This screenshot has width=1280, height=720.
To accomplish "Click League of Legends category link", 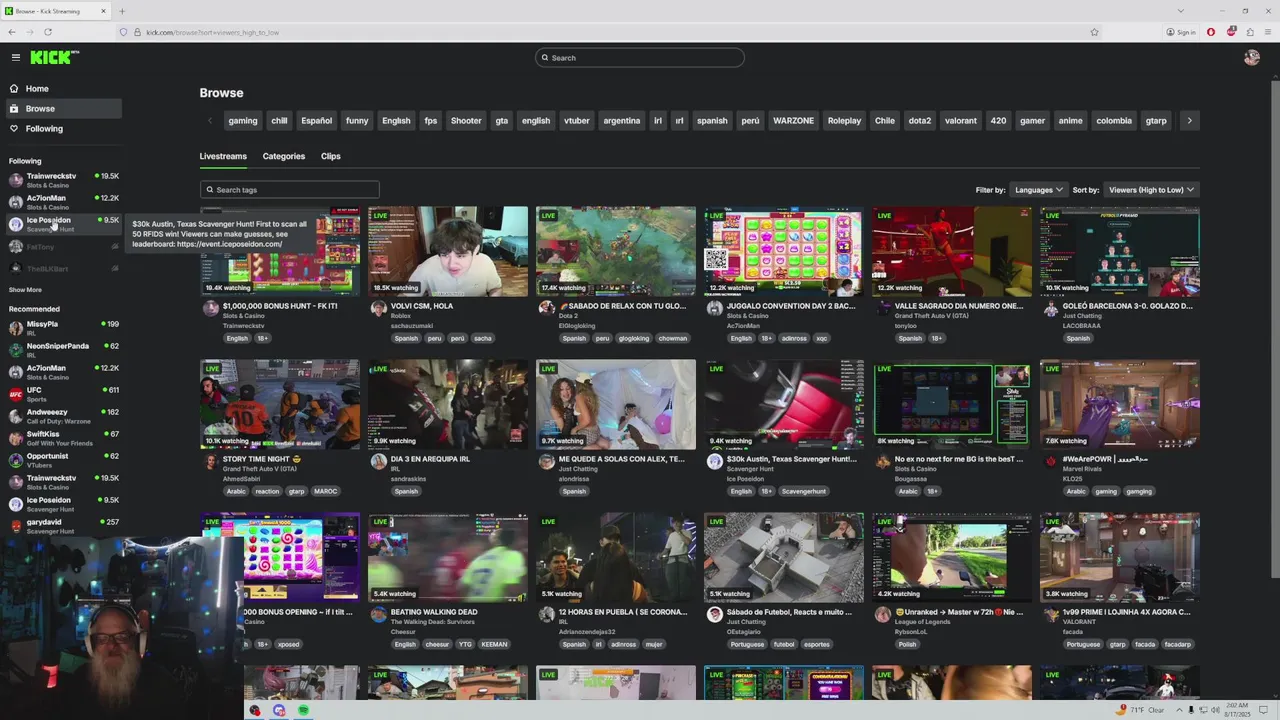I will click(928, 622).
